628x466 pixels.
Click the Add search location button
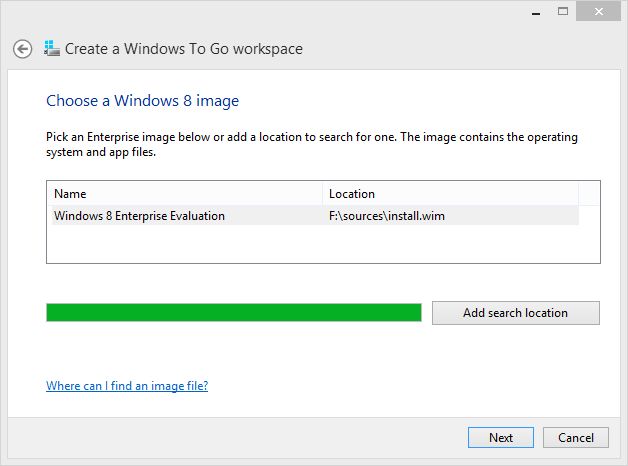click(x=515, y=313)
